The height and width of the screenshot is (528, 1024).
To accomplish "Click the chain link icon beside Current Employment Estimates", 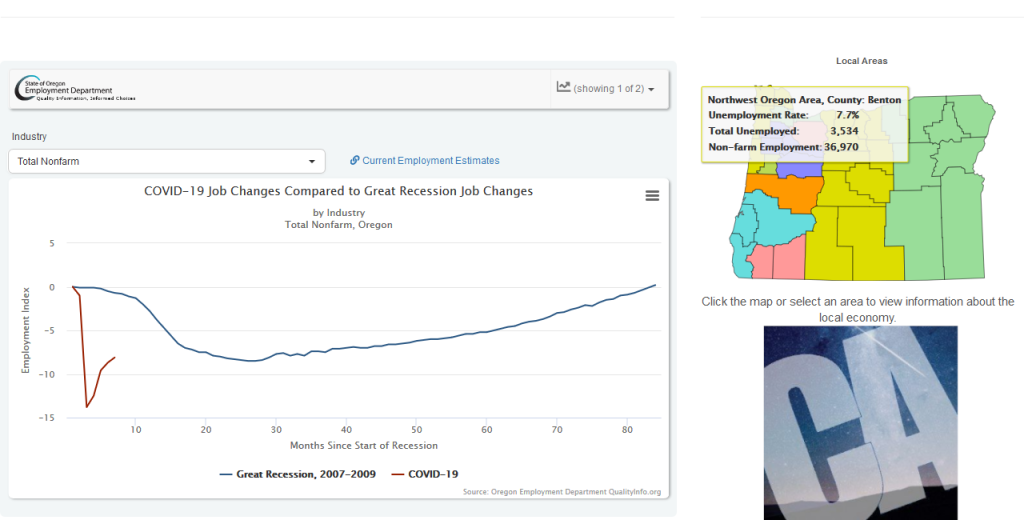I will coord(354,161).
